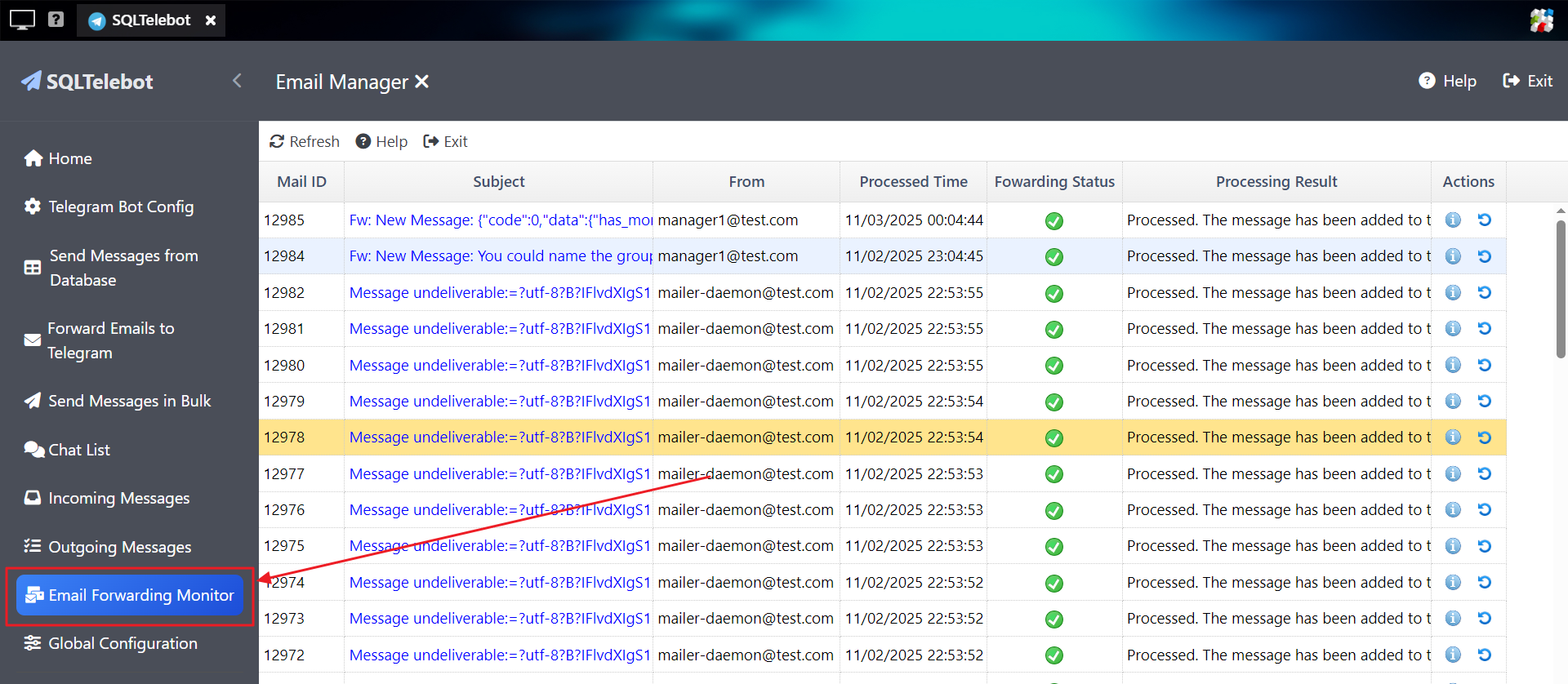1568x684 pixels.
Task: Click the retry icon for mail 12984
Action: 1485,256
